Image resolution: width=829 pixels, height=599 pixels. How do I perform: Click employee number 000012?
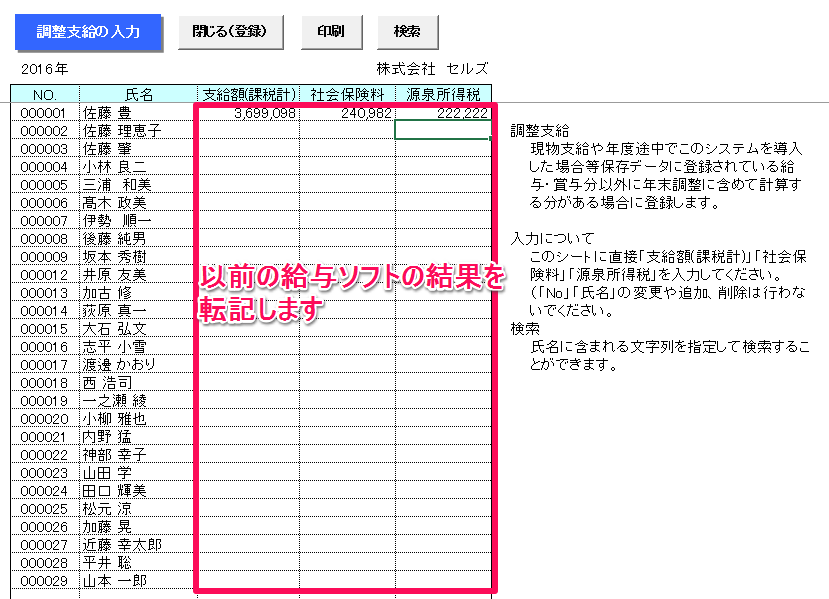pos(45,274)
